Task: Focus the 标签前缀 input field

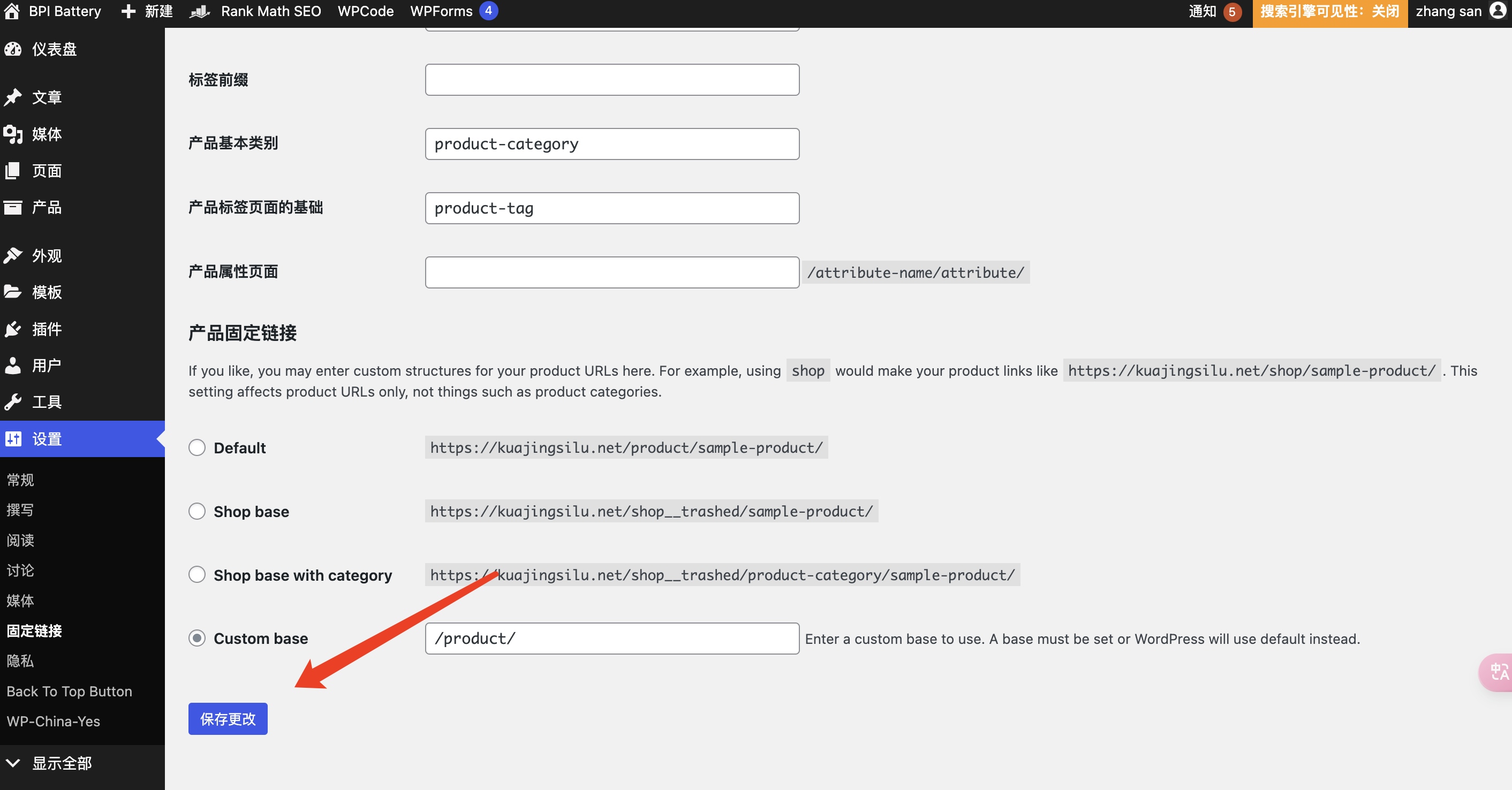Action: [x=611, y=80]
